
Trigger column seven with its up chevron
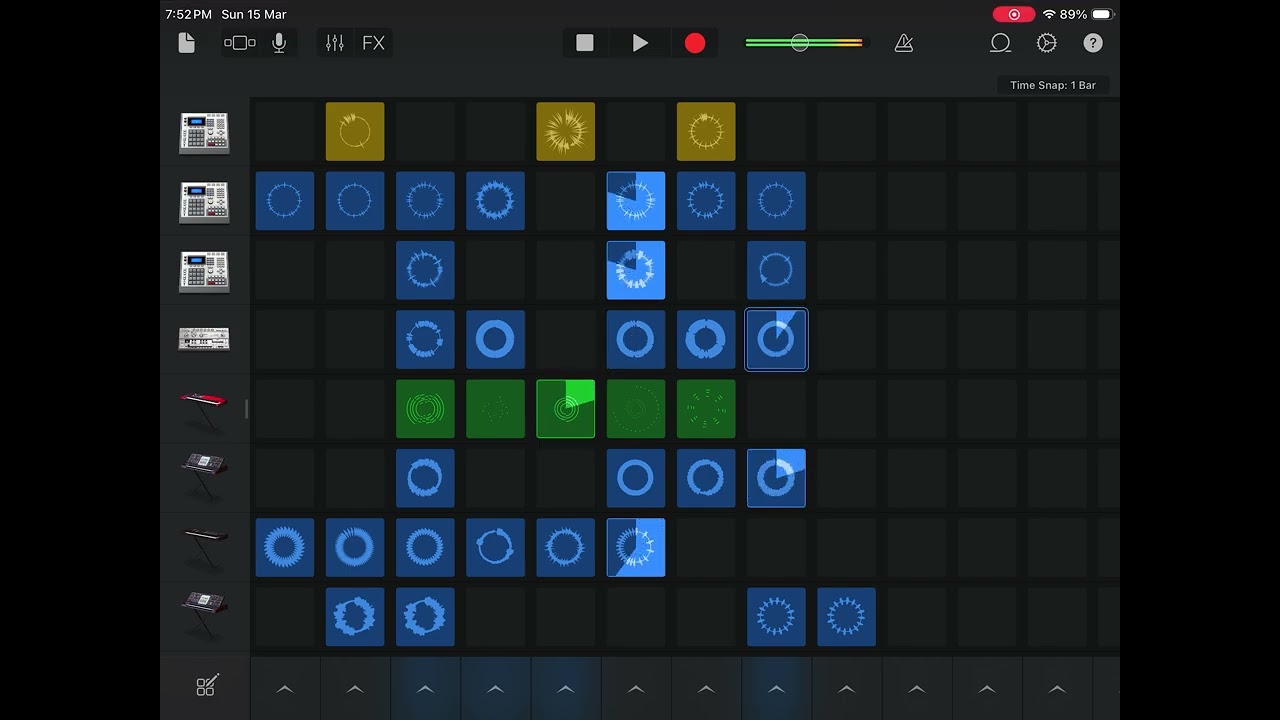(x=706, y=689)
